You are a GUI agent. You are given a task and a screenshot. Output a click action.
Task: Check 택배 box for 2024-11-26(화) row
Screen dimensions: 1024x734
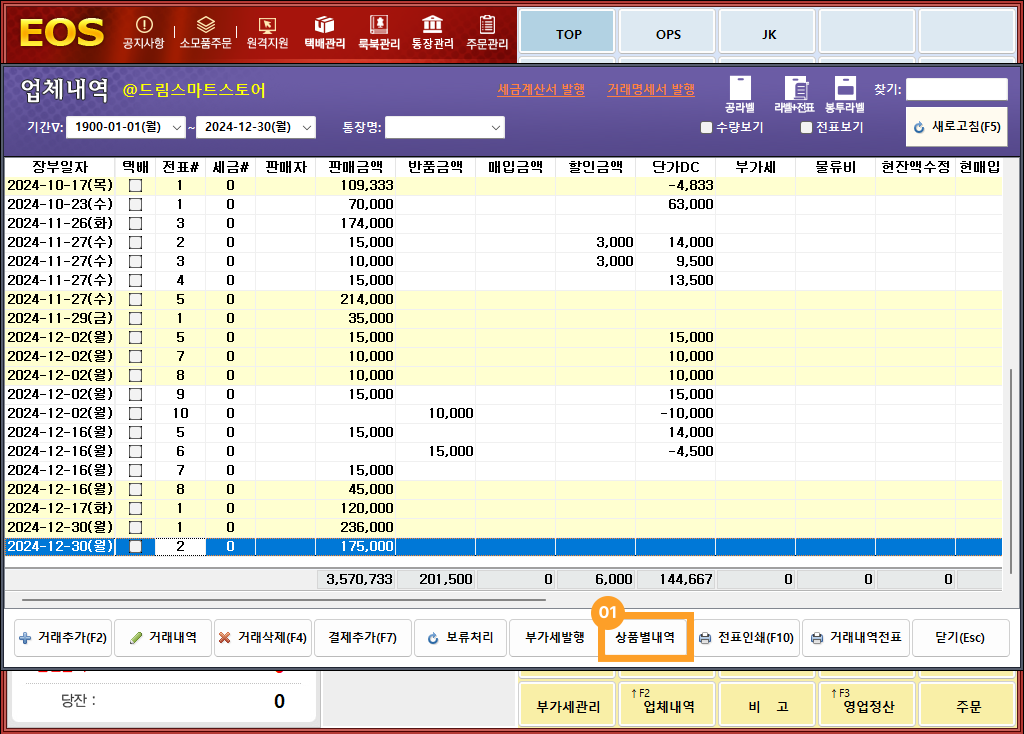[135, 223]
